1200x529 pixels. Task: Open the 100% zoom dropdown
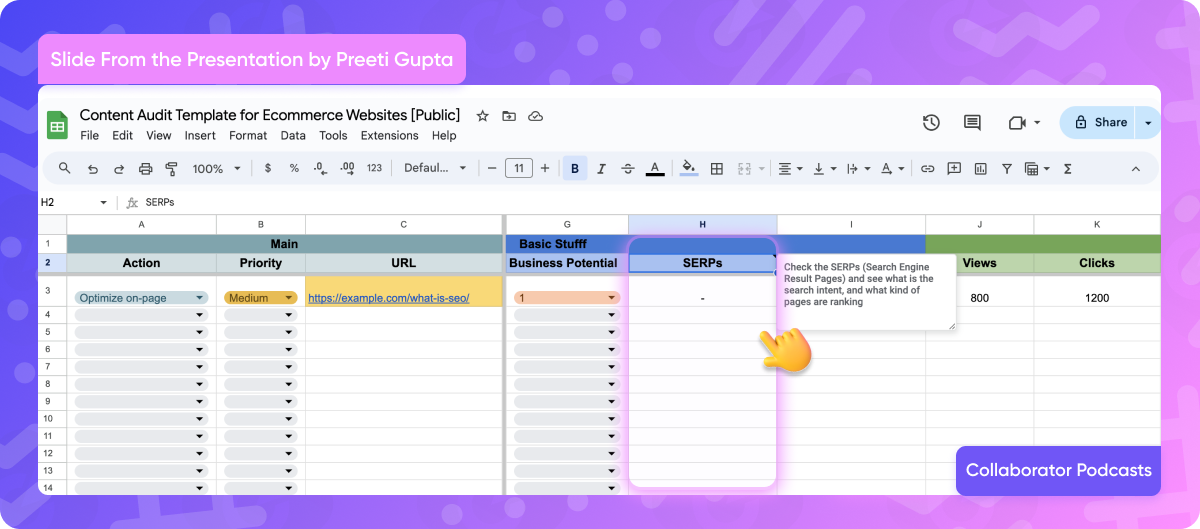[x=214, y=169]
